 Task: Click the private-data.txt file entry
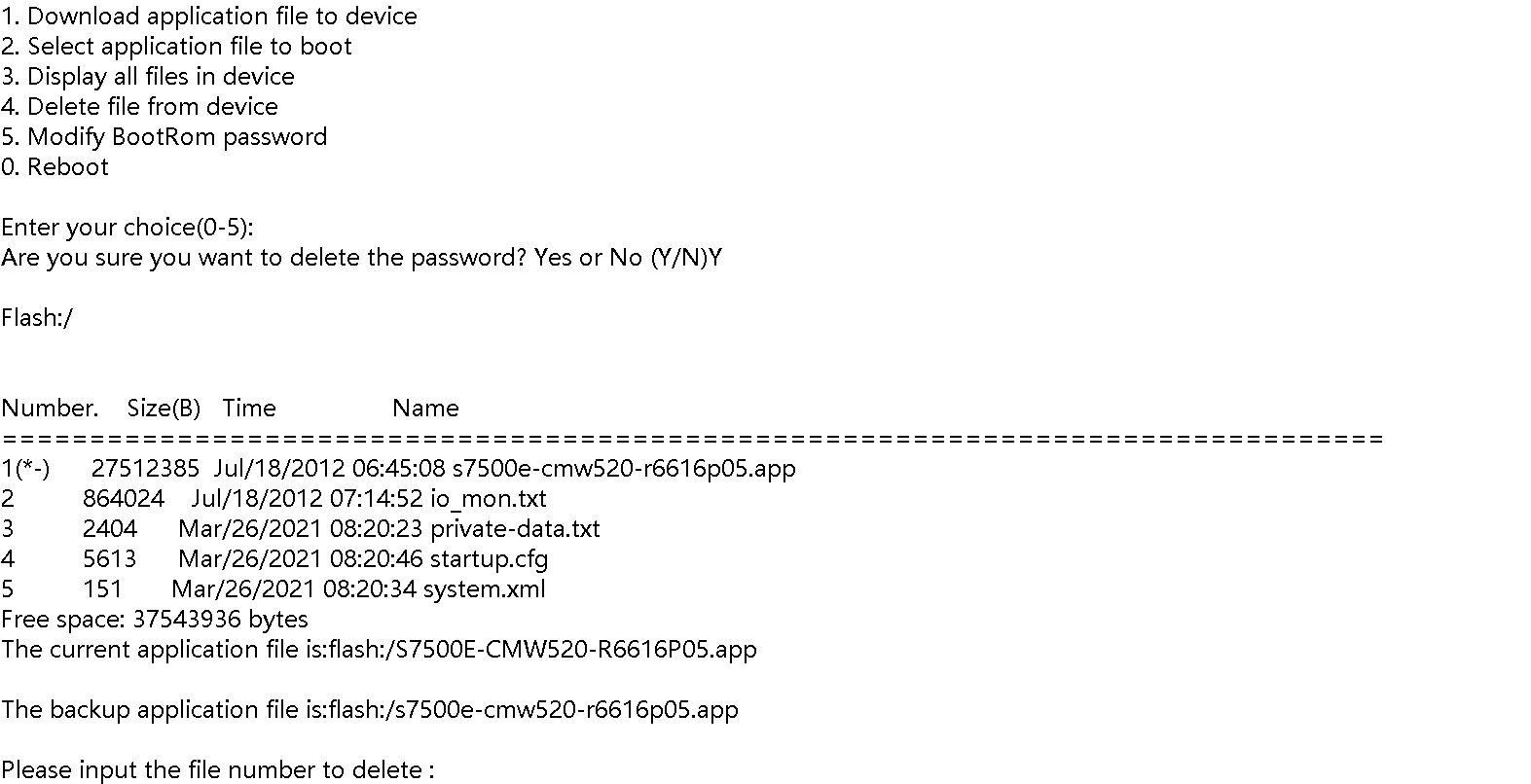pos(515,529)
